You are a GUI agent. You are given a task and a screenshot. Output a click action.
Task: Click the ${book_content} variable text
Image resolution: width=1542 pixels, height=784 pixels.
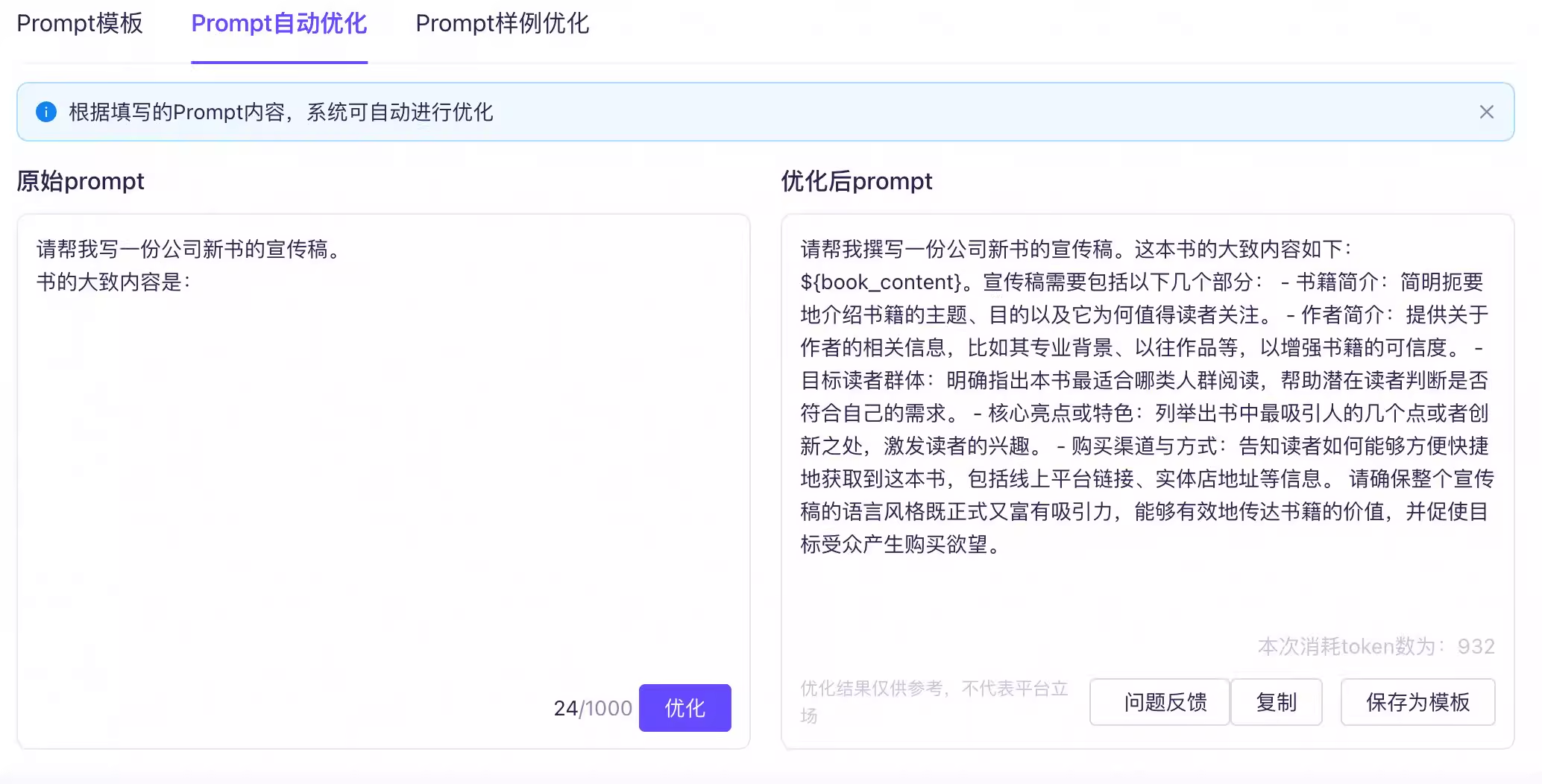point(881,282)
